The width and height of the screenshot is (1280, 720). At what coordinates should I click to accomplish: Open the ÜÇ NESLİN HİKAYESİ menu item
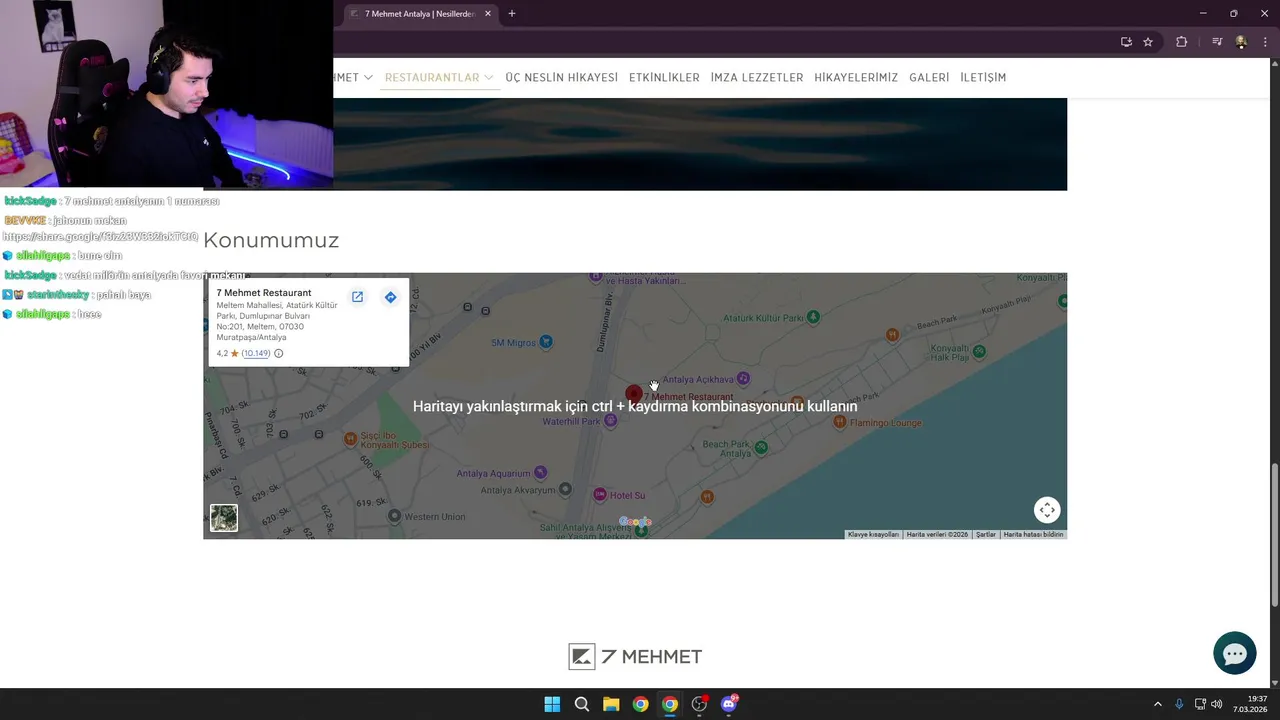[561, 77]
